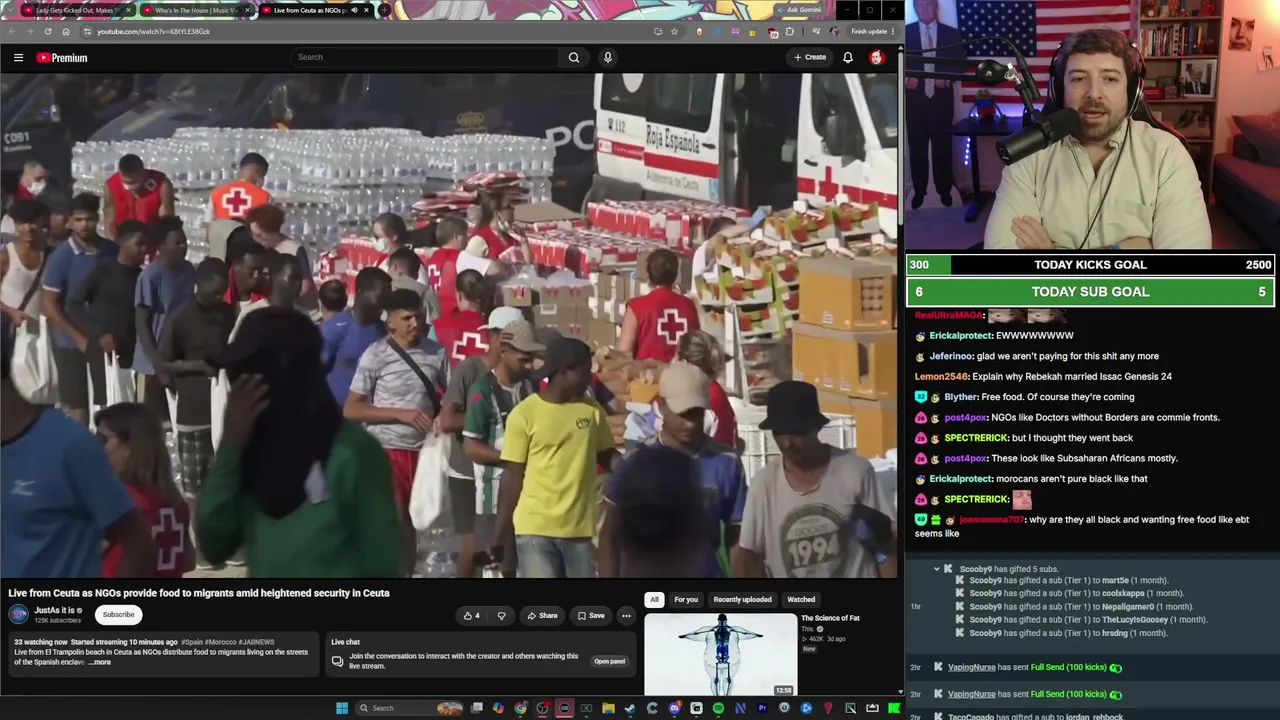Click the Share button under the video
Screen dimensions: 1280x720
[x=543, y=616]
